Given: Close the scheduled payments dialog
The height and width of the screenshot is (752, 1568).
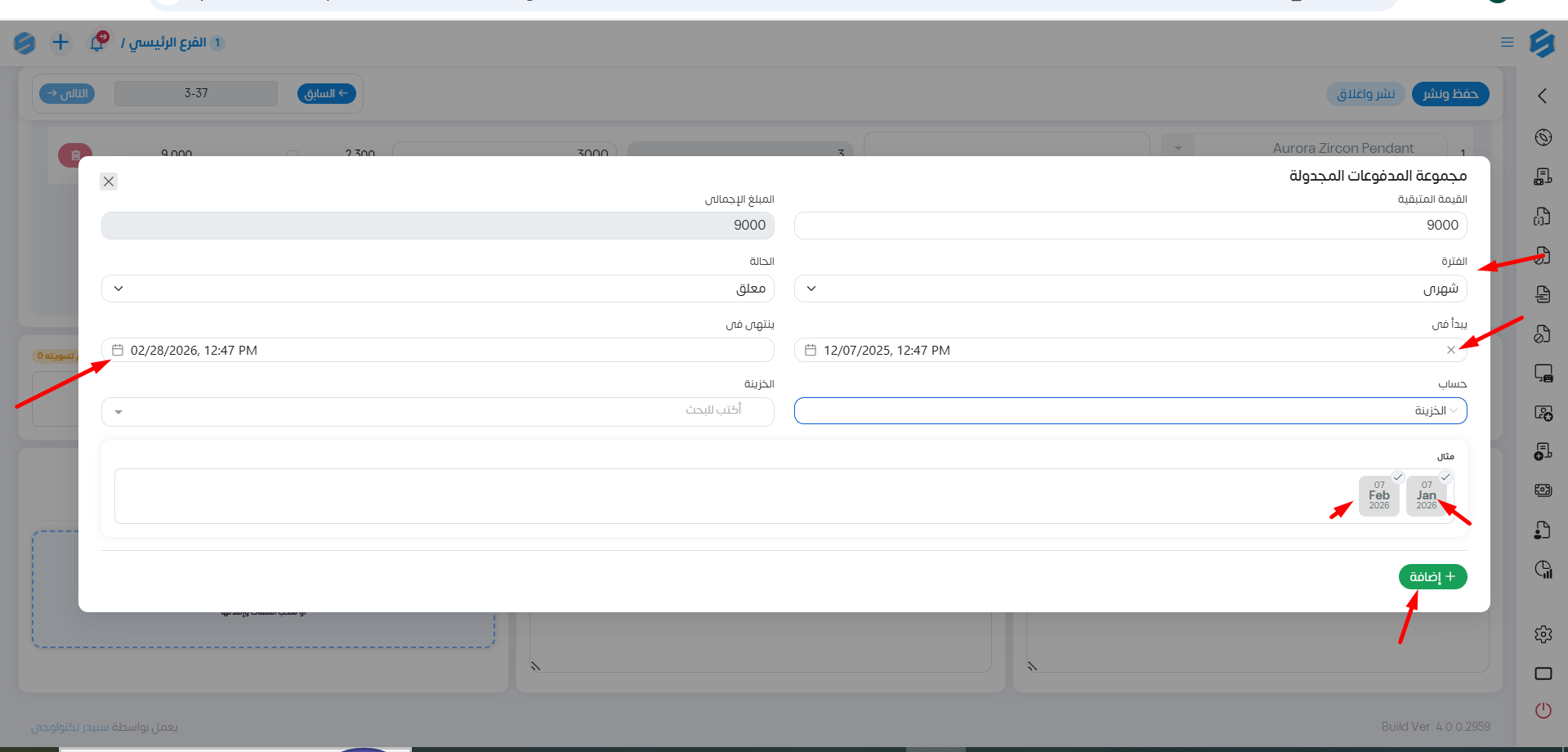Looking at the screenshot, I should click(109, 181).
